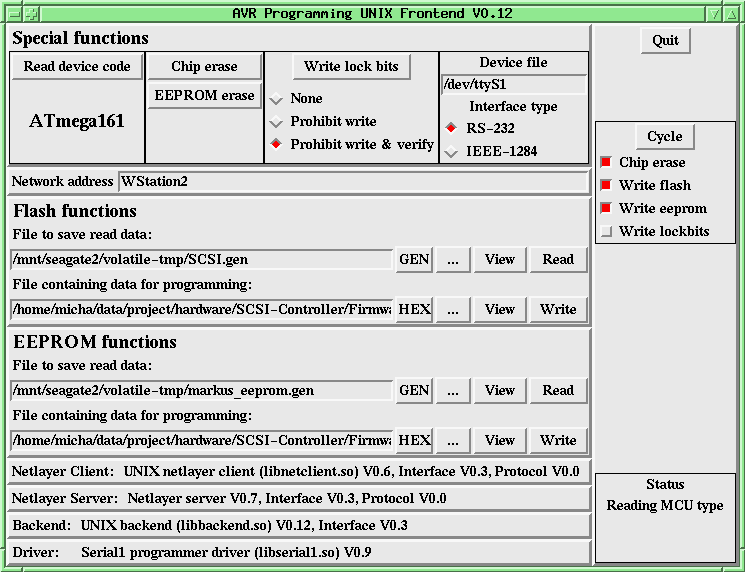Image resolution: width=745 pixels, height=572 pixels.
Task: Click the flash programming HEX format button
Action: tap(414, 309)
